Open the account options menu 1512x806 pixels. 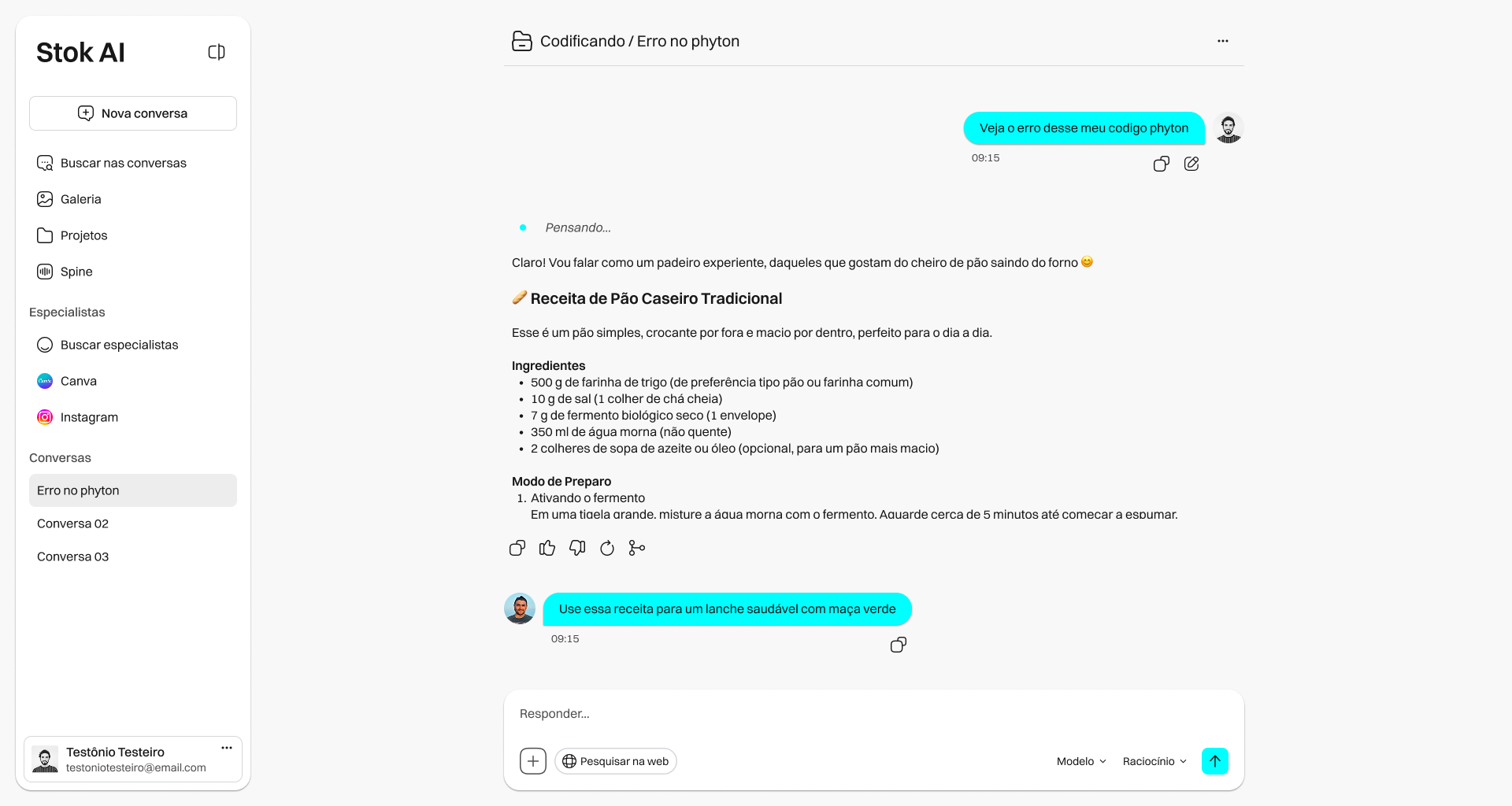[x=226, y=748]
